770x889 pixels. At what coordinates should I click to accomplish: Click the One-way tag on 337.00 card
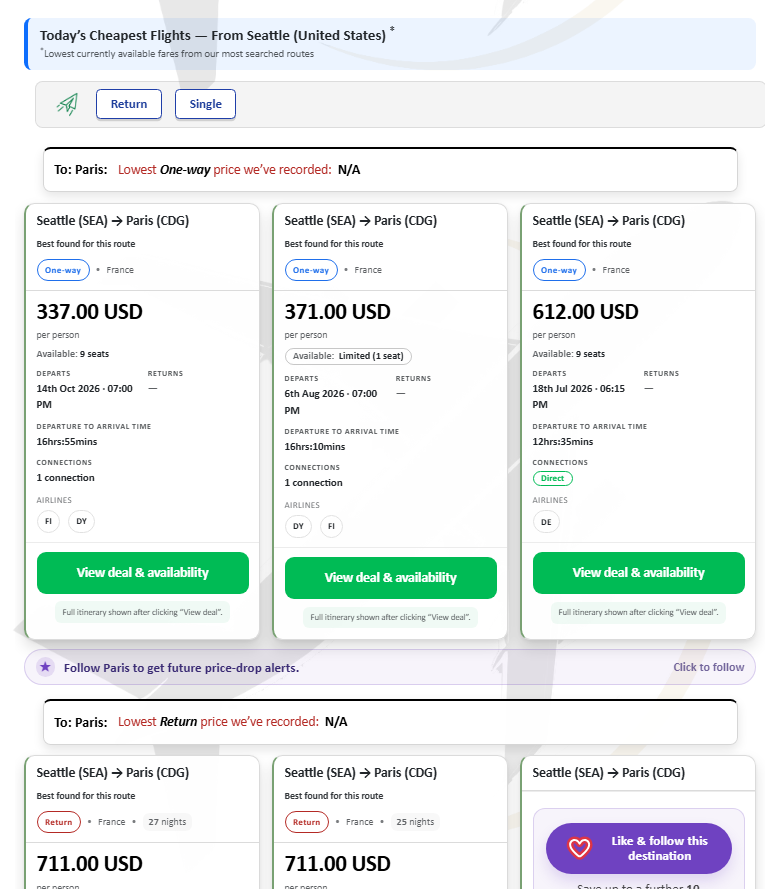[x=64, y=270]
